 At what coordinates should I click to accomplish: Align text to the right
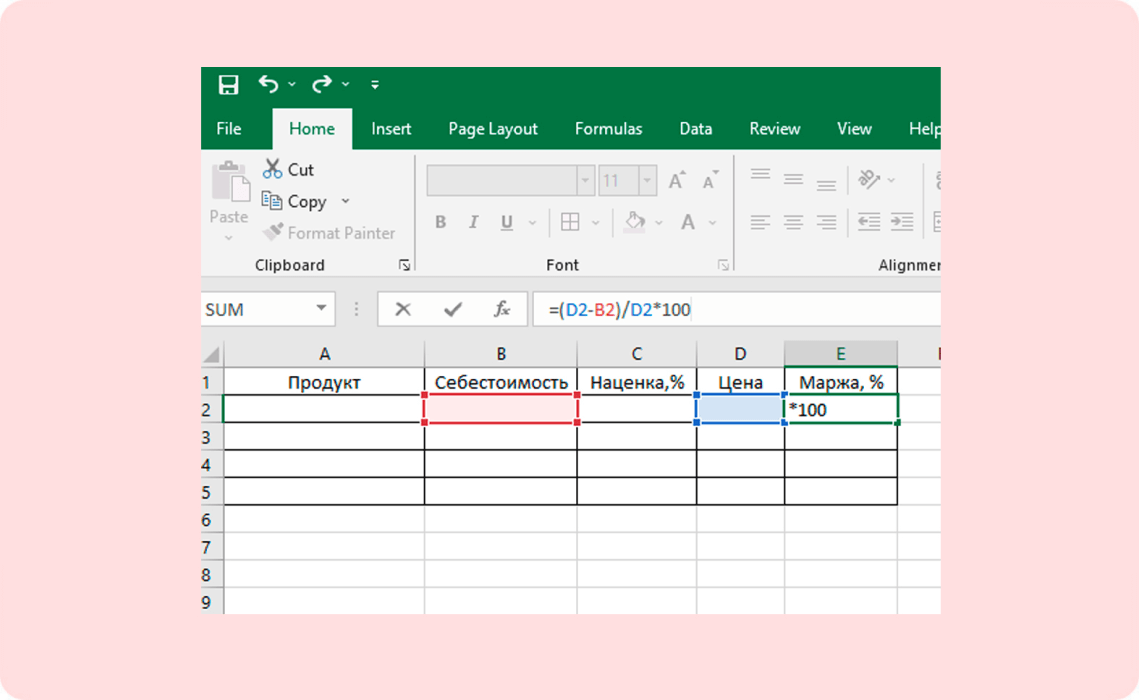point(826,222)
